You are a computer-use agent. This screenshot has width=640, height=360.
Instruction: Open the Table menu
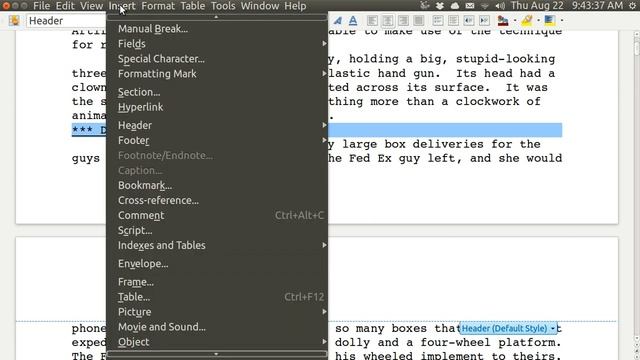[193, 6]
